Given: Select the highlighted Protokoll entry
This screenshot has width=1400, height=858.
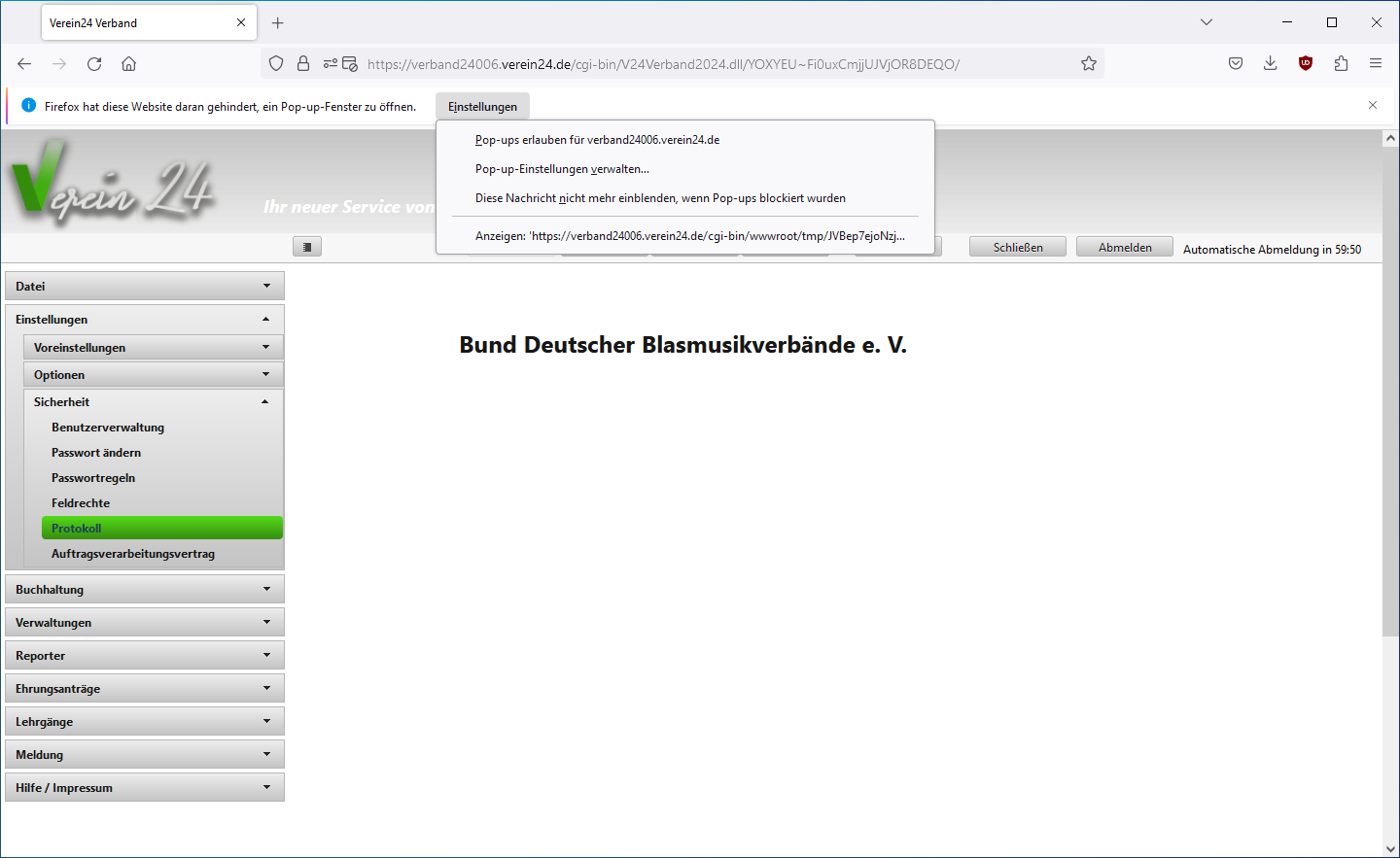Looking at the screenshot, I should pos(162,528).
